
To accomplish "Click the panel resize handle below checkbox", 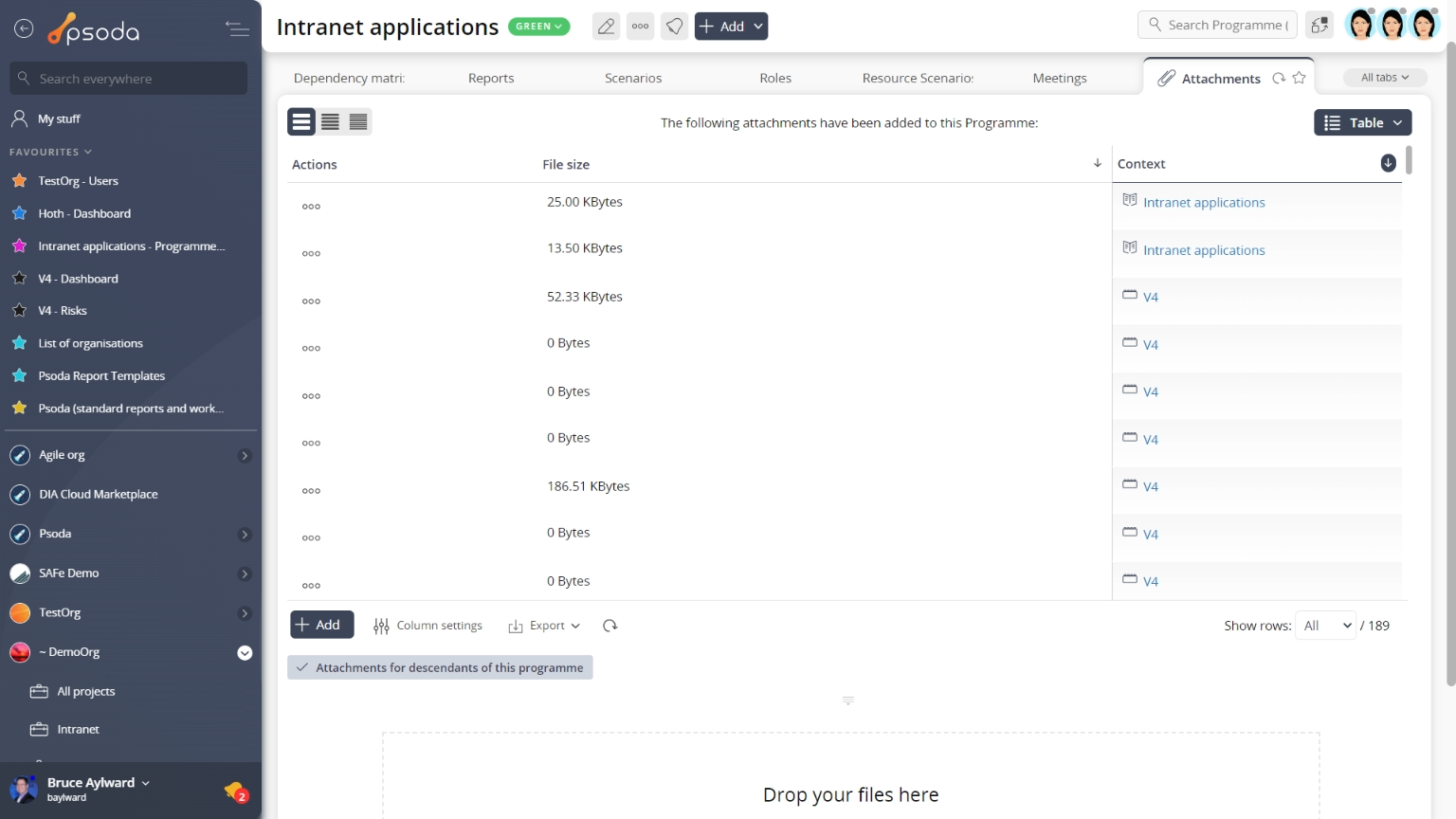I will [848, 701].
